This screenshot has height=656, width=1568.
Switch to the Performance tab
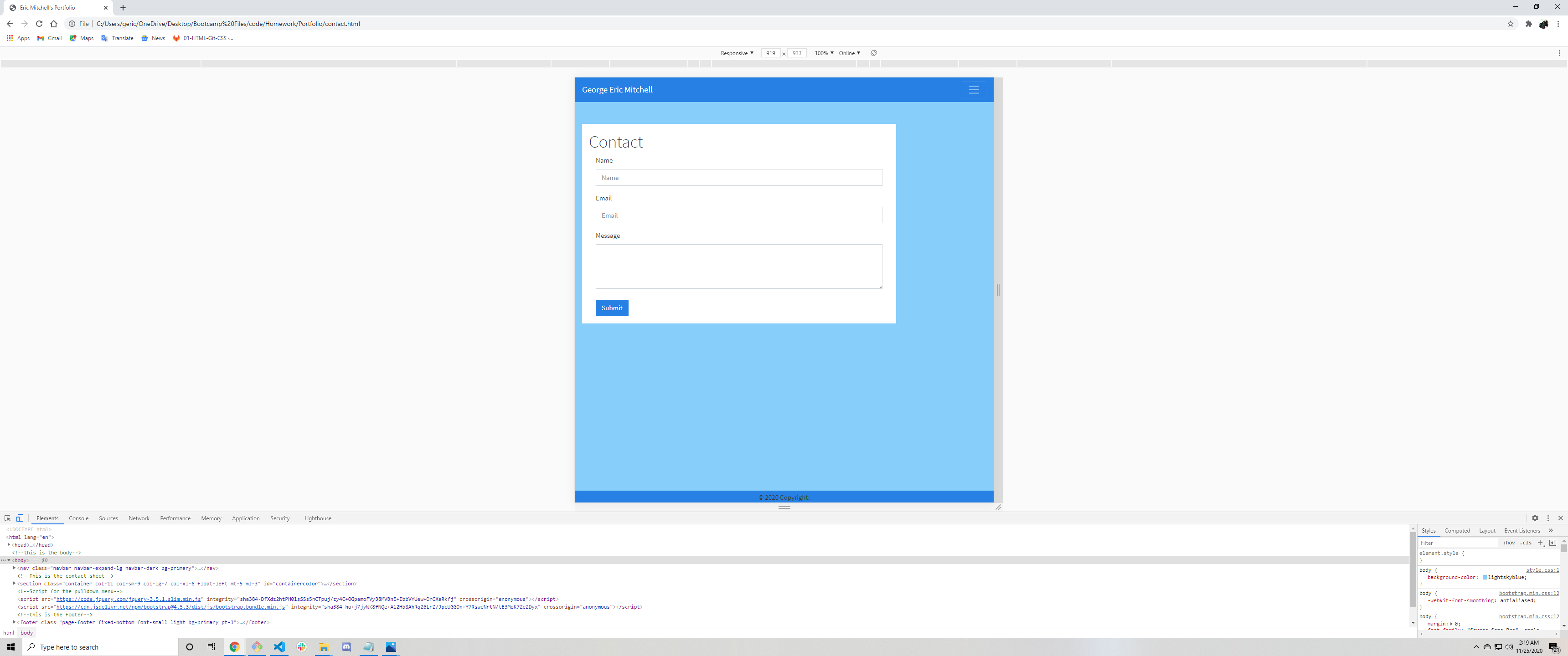(x=175, y=518)
